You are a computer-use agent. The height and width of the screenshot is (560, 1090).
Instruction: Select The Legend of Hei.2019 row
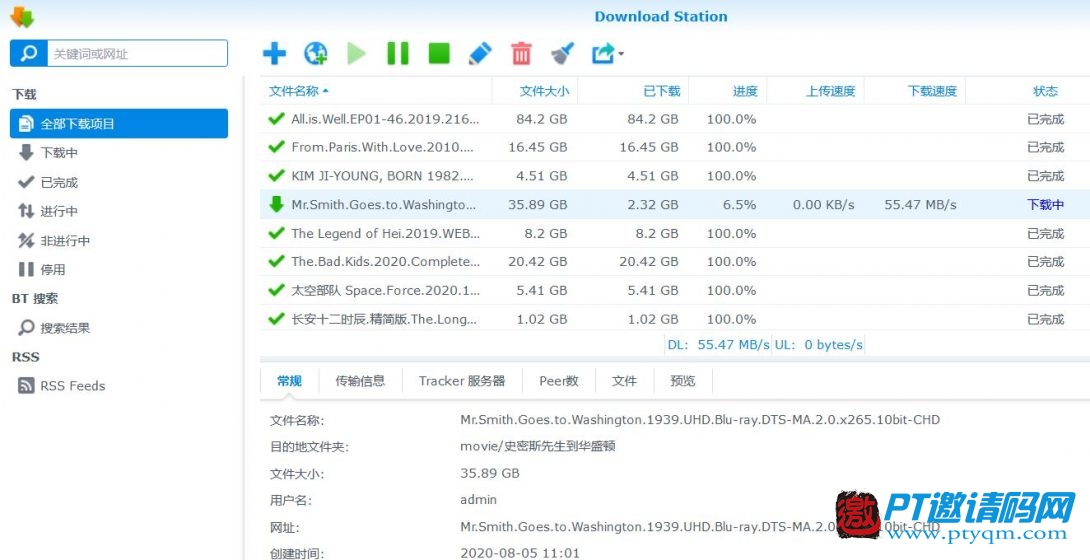(x=675, y=233)
